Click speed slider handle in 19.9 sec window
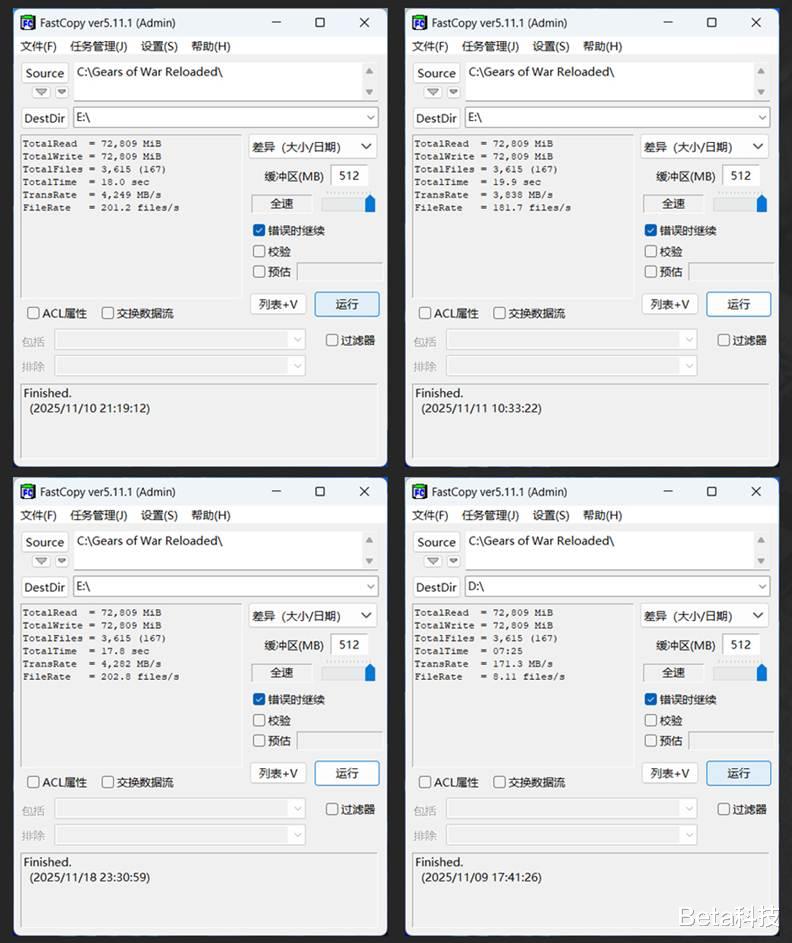The image size is (792, 943). [x=761, y=204]
